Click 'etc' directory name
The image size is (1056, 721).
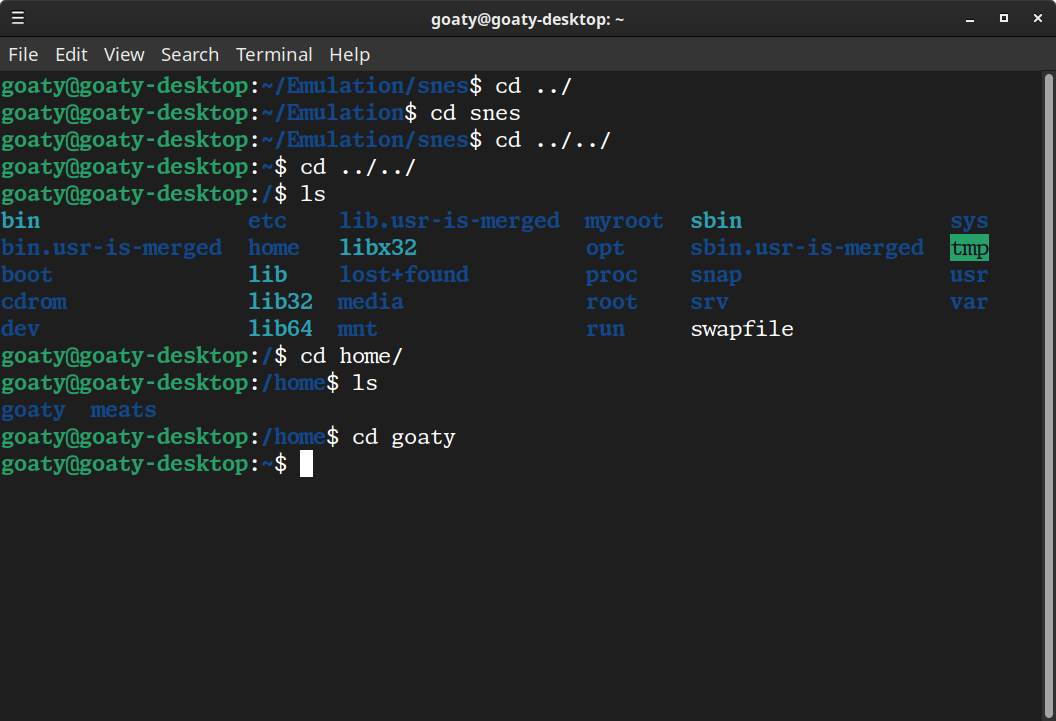(x=267, y=221)
